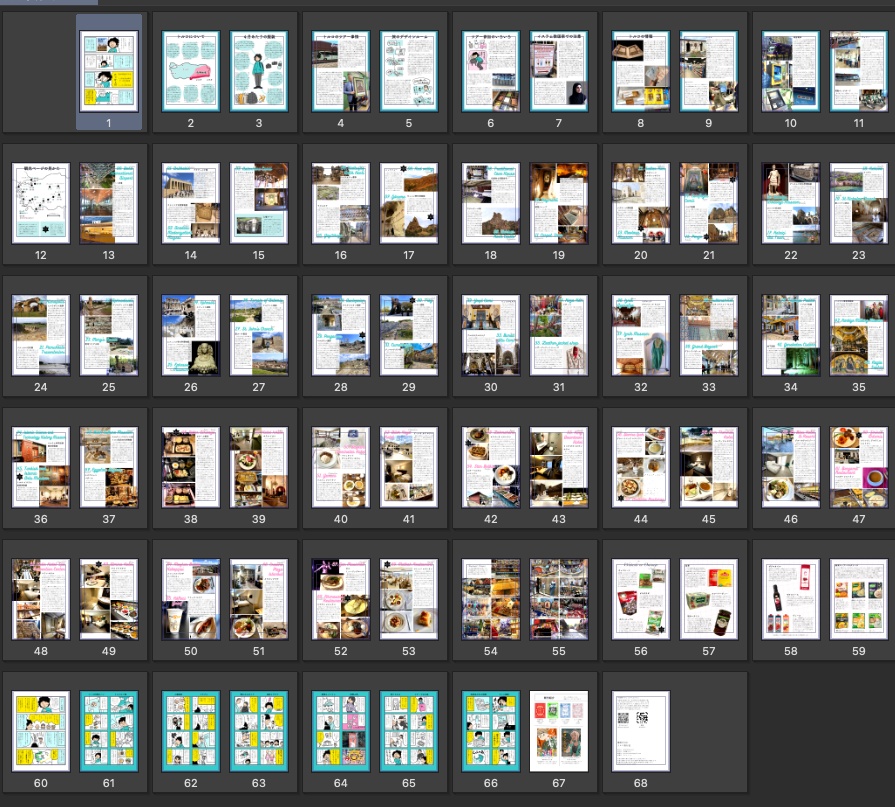Select page 7 with the woman in hijab
Screen dimensions: 895x807
tap(559, 71)
